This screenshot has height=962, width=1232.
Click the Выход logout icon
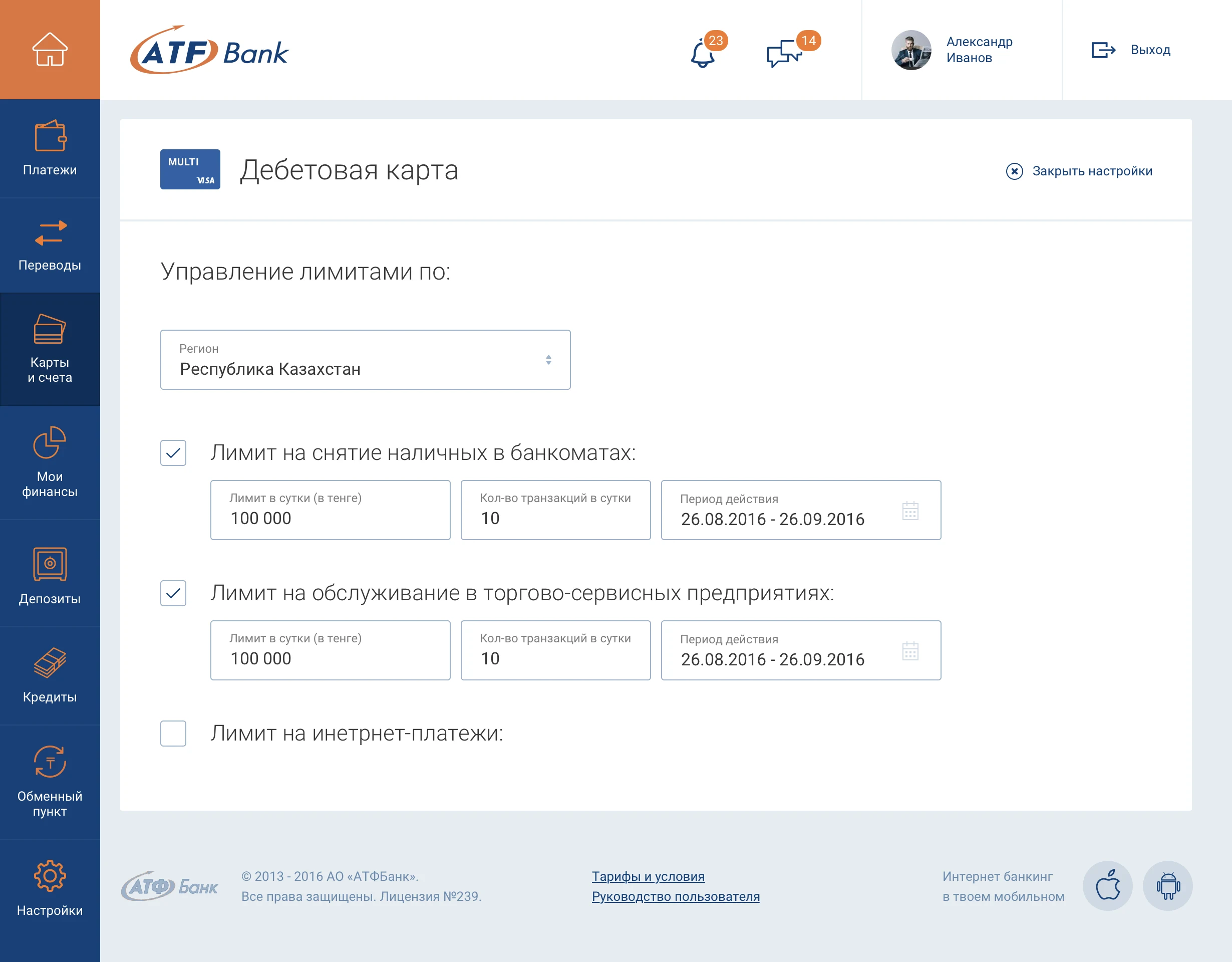pyautogui.click(x=1103, y=50)
